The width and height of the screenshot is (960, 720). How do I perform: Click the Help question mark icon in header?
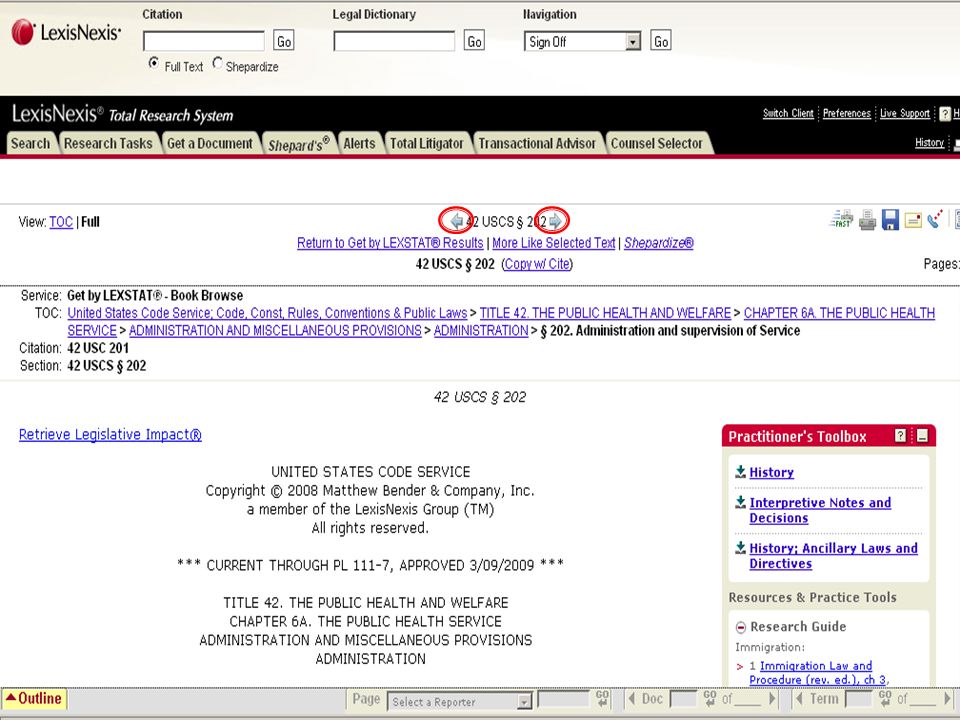[945, 113]
